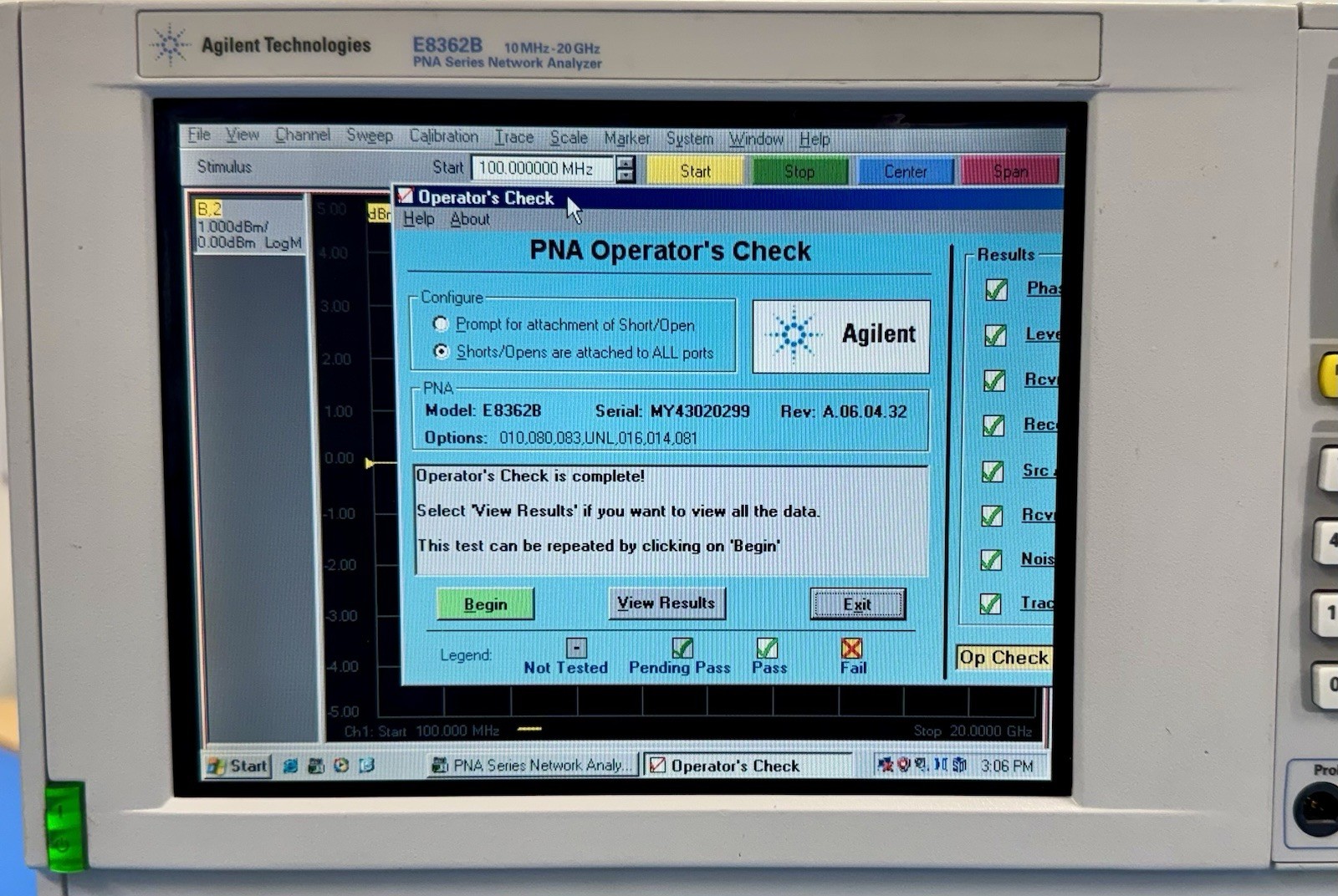Open the Marker menu
The image size is (1338, 896).
pos(626,138)
